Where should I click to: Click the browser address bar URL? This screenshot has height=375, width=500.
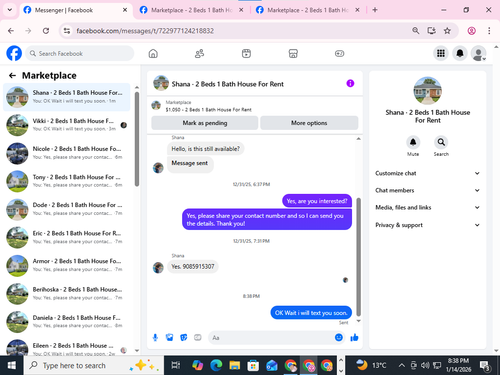(x=145, y=31)
